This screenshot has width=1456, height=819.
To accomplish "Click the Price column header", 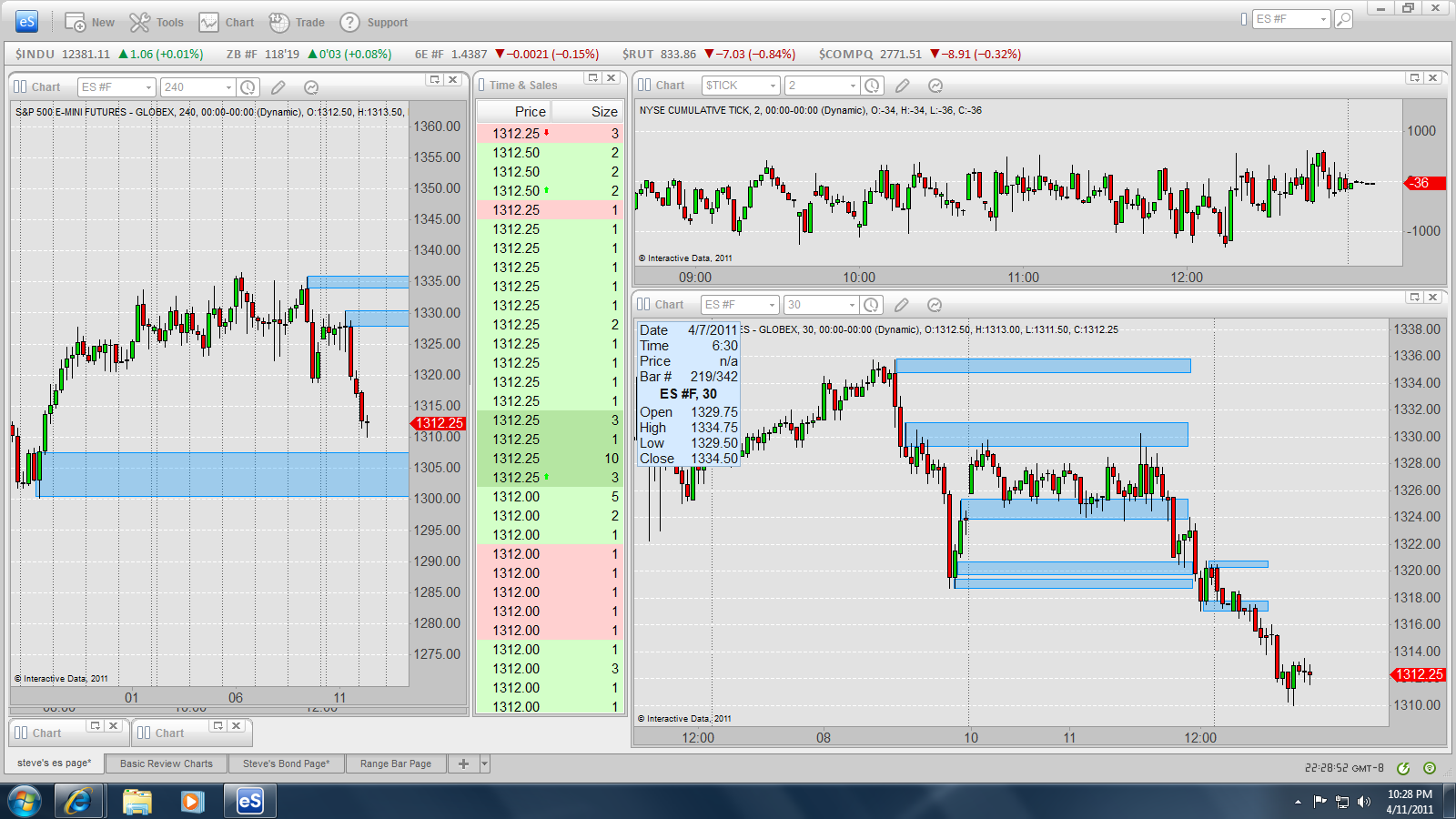I will click(514, 111).
